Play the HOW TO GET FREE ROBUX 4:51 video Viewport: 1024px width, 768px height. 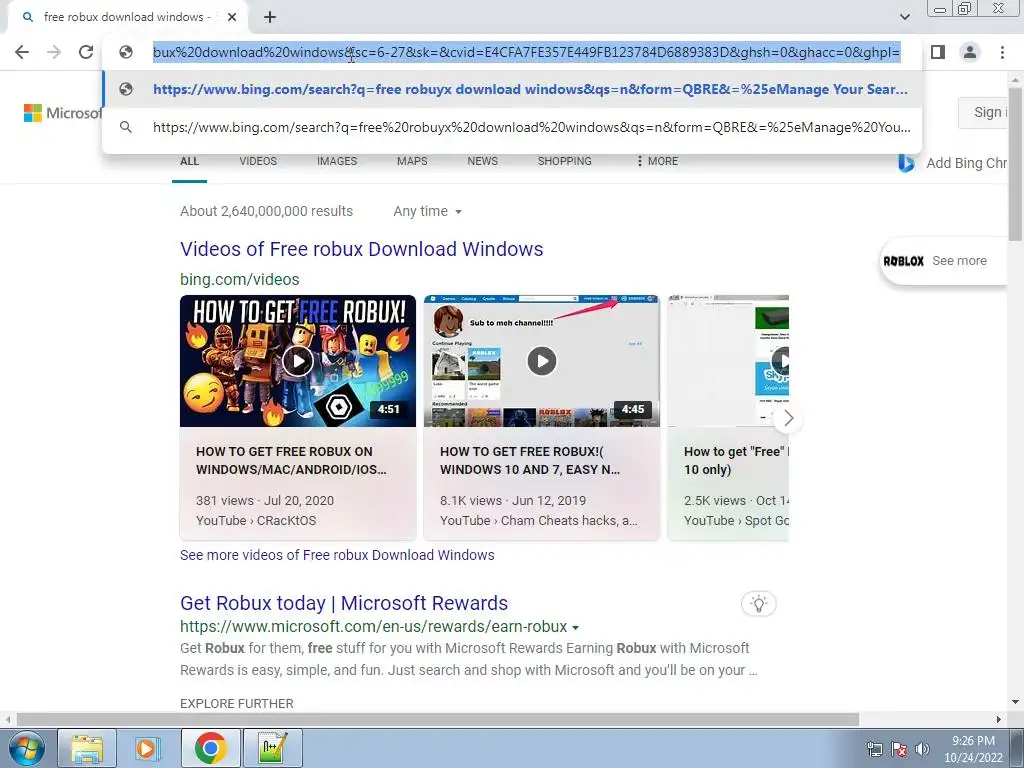tap(298, 361)
